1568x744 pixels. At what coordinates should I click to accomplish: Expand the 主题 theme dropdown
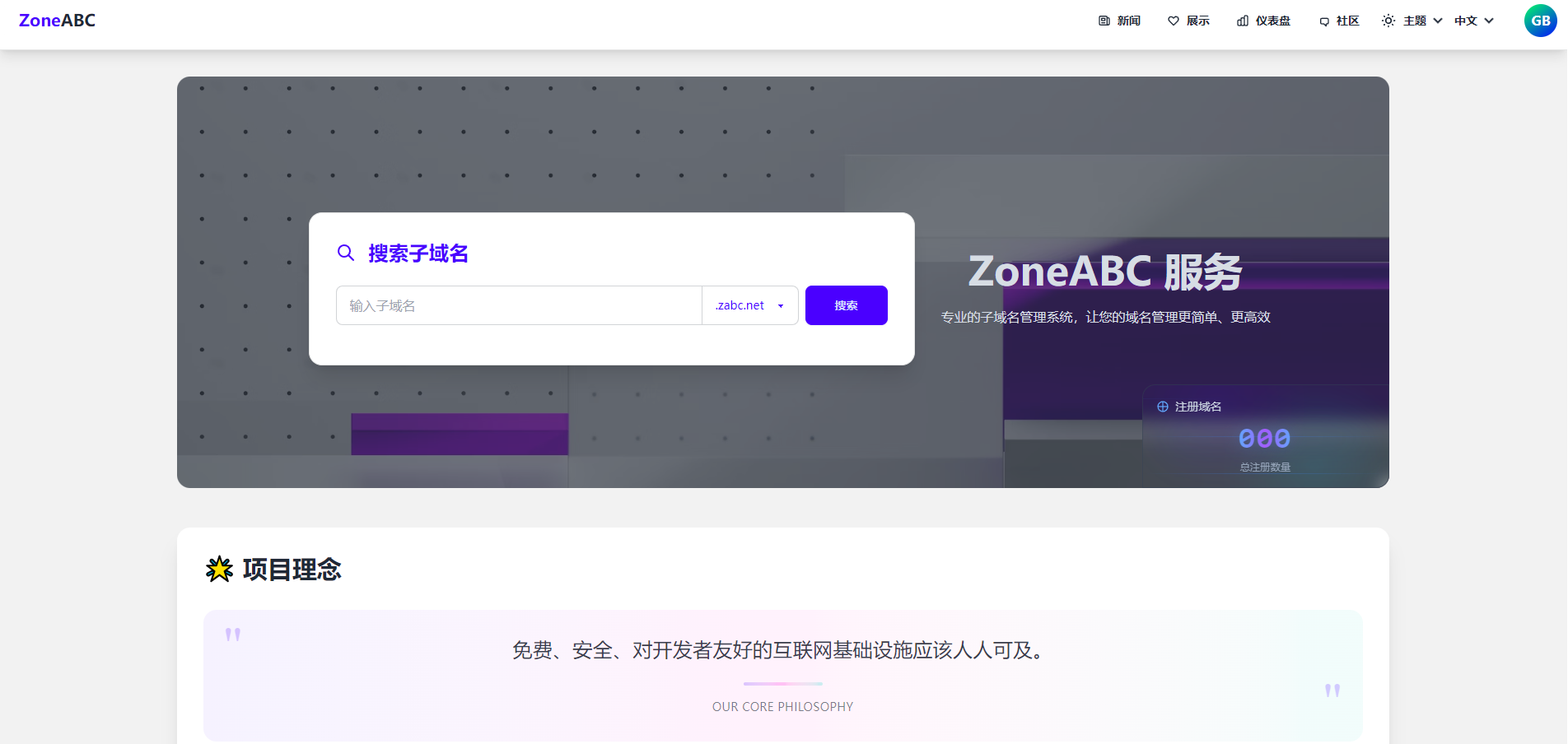click(x=1412, y=21)
